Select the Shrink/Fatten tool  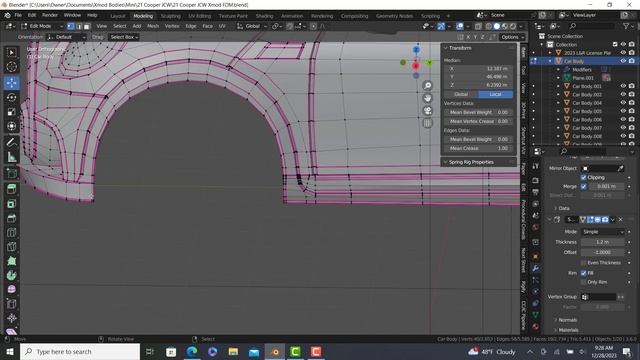pos(11,318)
